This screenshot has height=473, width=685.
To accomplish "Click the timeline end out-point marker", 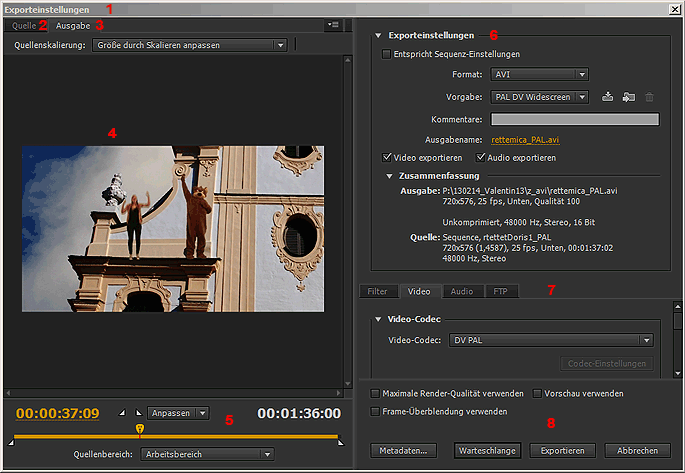I will click(340, 443).
